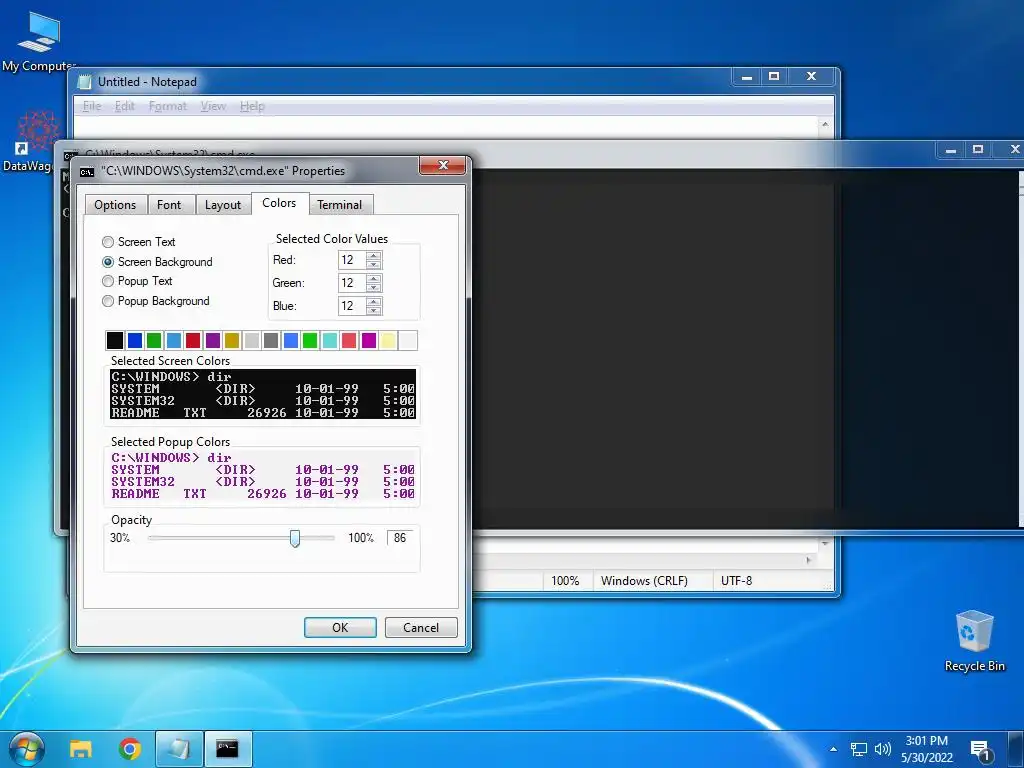Image resolution: width=1024 pixels, height=768 pixels.
Task: Click Notepad's vertical scrollbar up arrow
Action: (x=825, y=125)
